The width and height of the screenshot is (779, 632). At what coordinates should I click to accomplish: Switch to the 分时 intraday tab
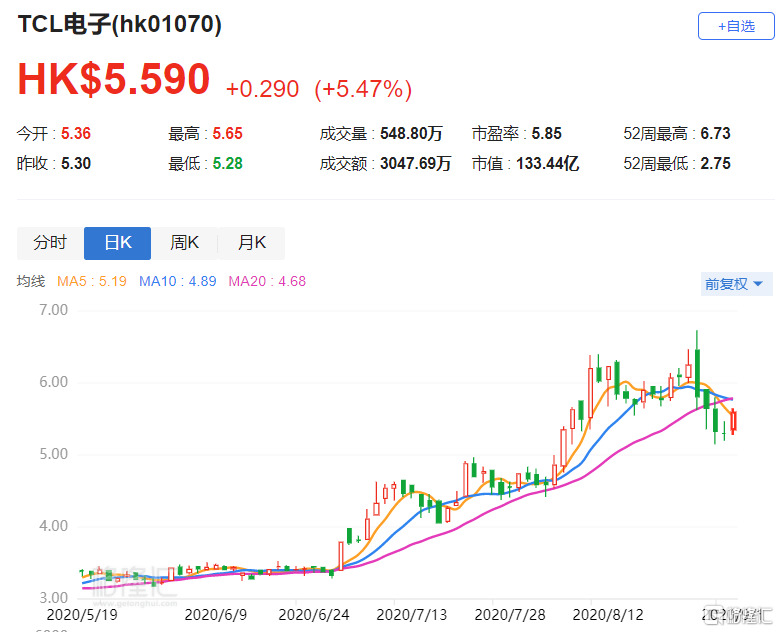[50, 243]
